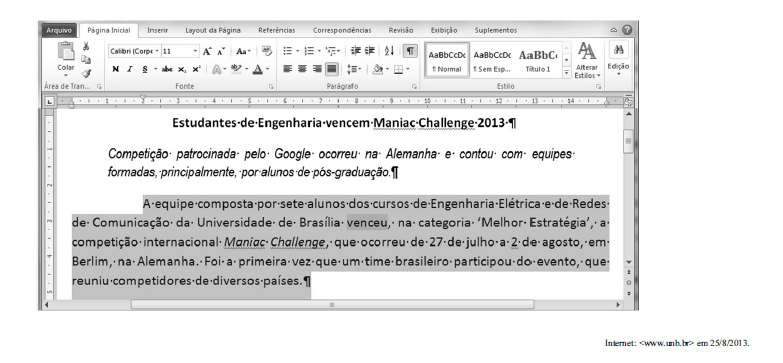The height and width of the screenshot is (363, 783).
Task: Click the Alterar Estilos button
Action: [587, 61]
